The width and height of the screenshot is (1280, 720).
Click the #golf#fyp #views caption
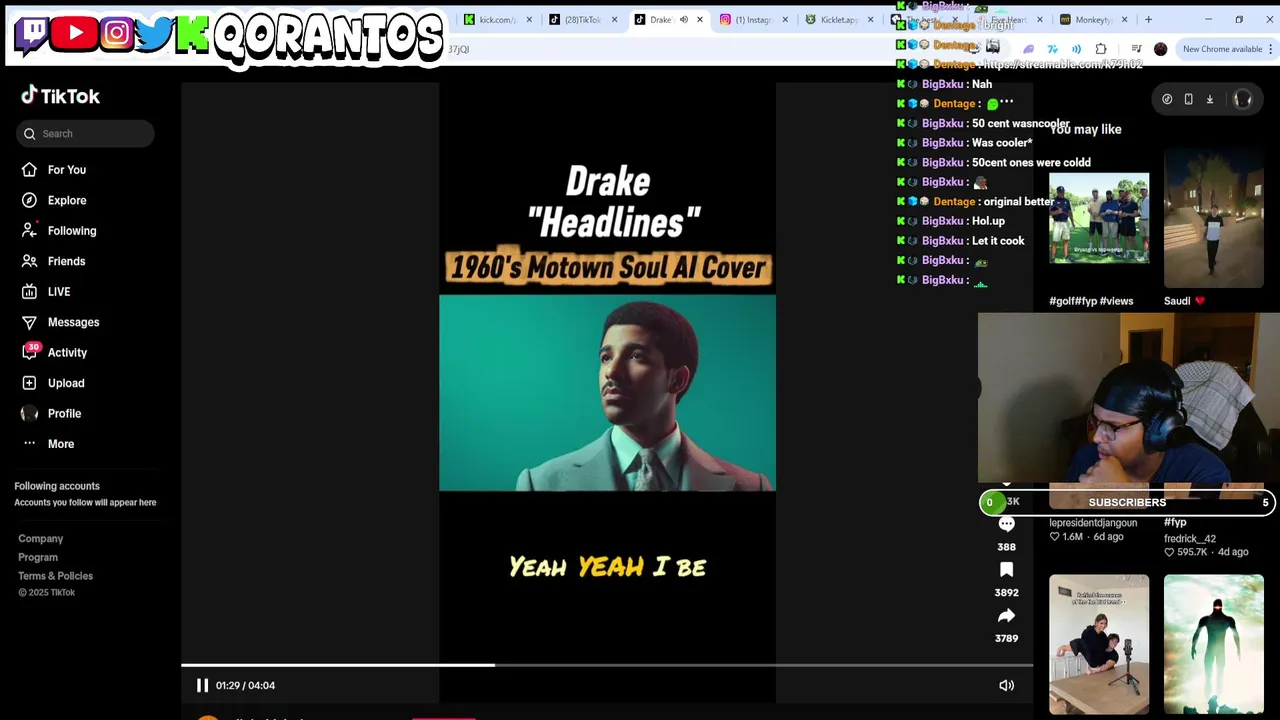pyautogui.click(x=1091, y=301)
